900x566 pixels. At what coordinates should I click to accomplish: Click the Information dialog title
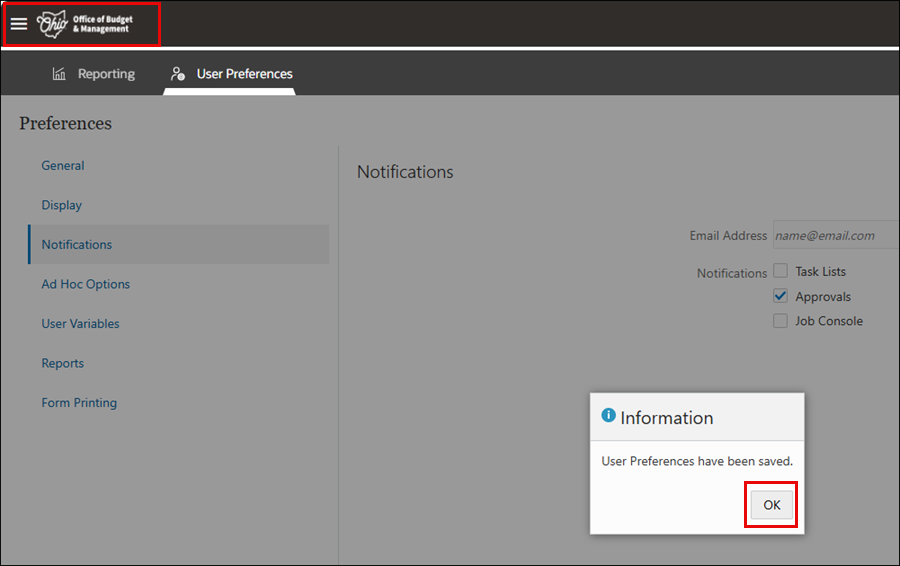(666, 418)
